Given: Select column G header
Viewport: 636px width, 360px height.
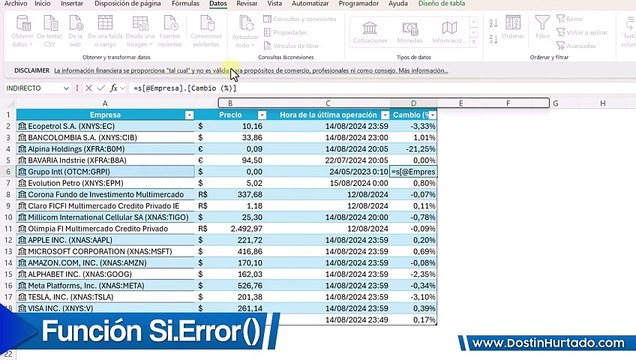Looking at the screenshot, I should point(555,103).
